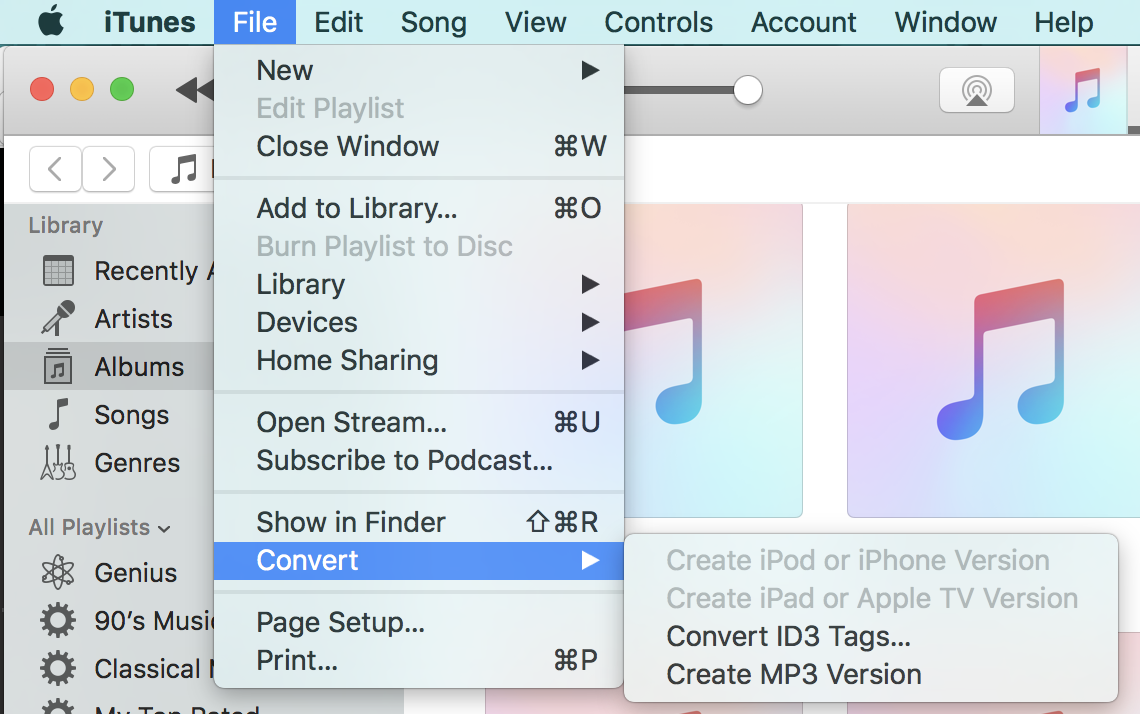Open the Help menu
The image size is (1140, 714).
coord(1064,22)
